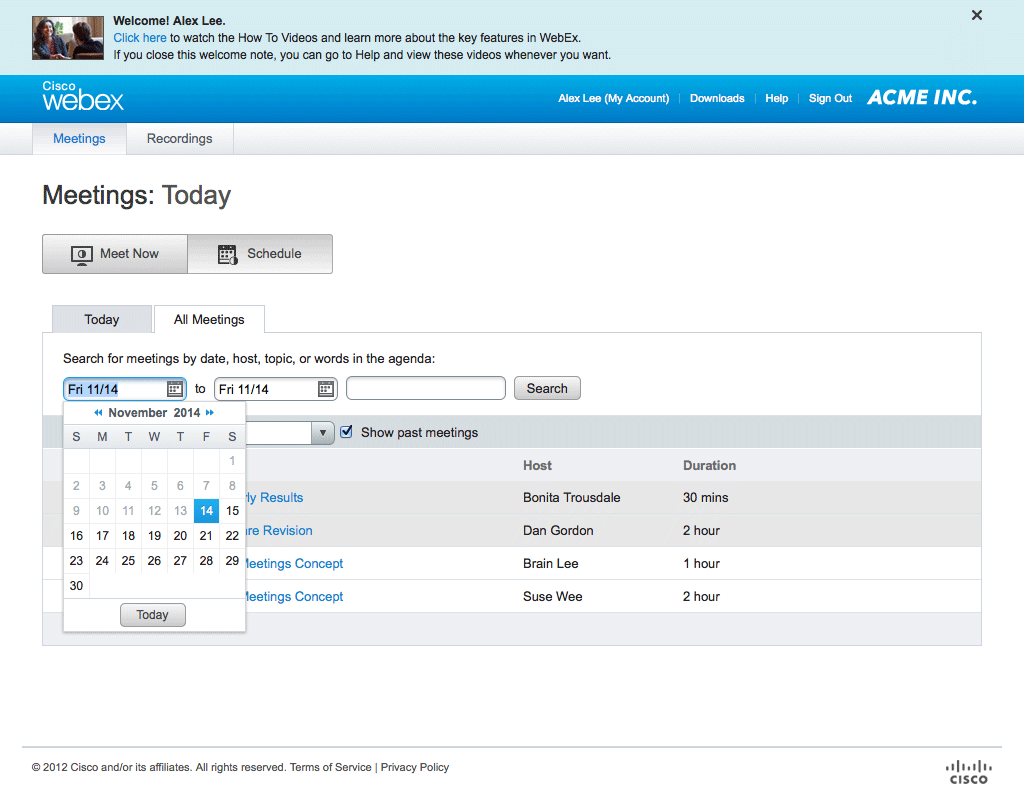Click the search keyword text field
The width and height of the screenshot is (1024, 806).
(426, 389)
